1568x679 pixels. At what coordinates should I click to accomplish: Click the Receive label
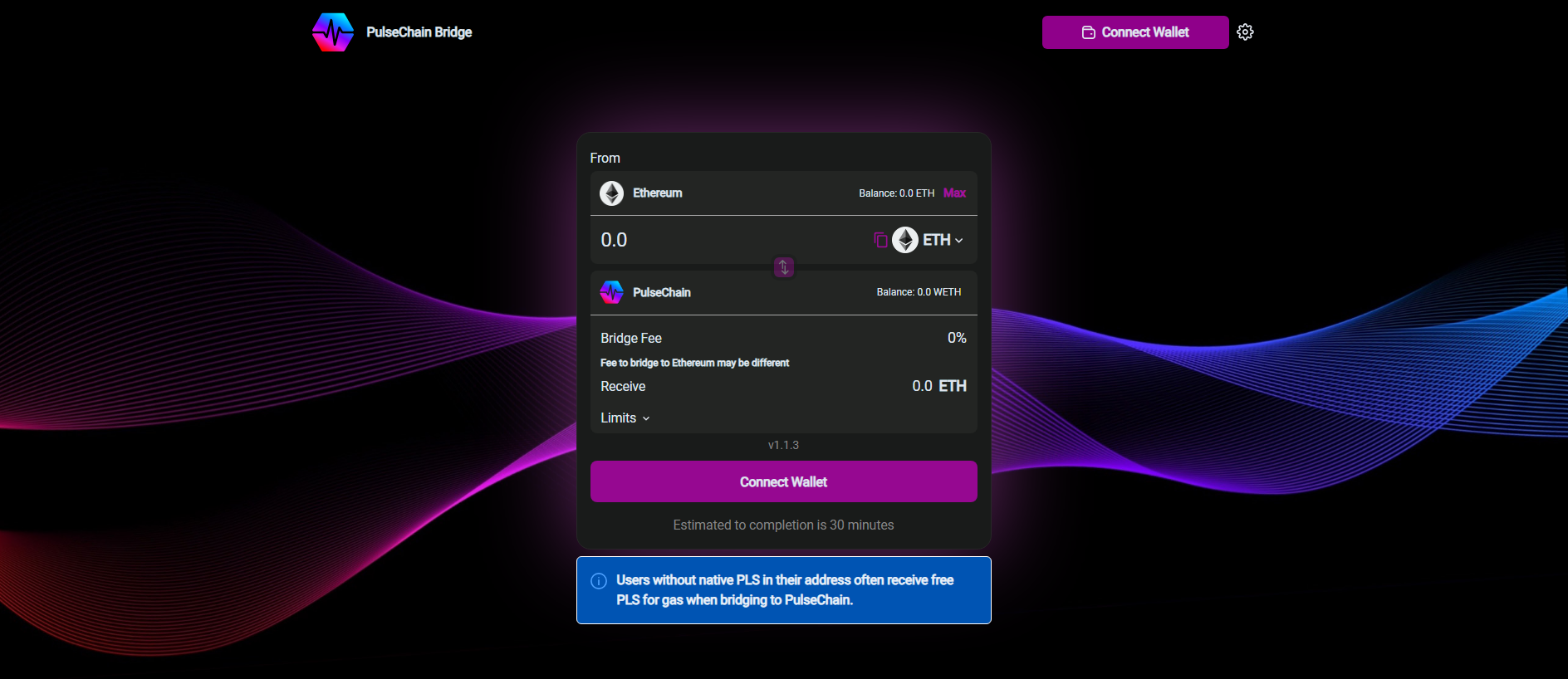(623, 387)
